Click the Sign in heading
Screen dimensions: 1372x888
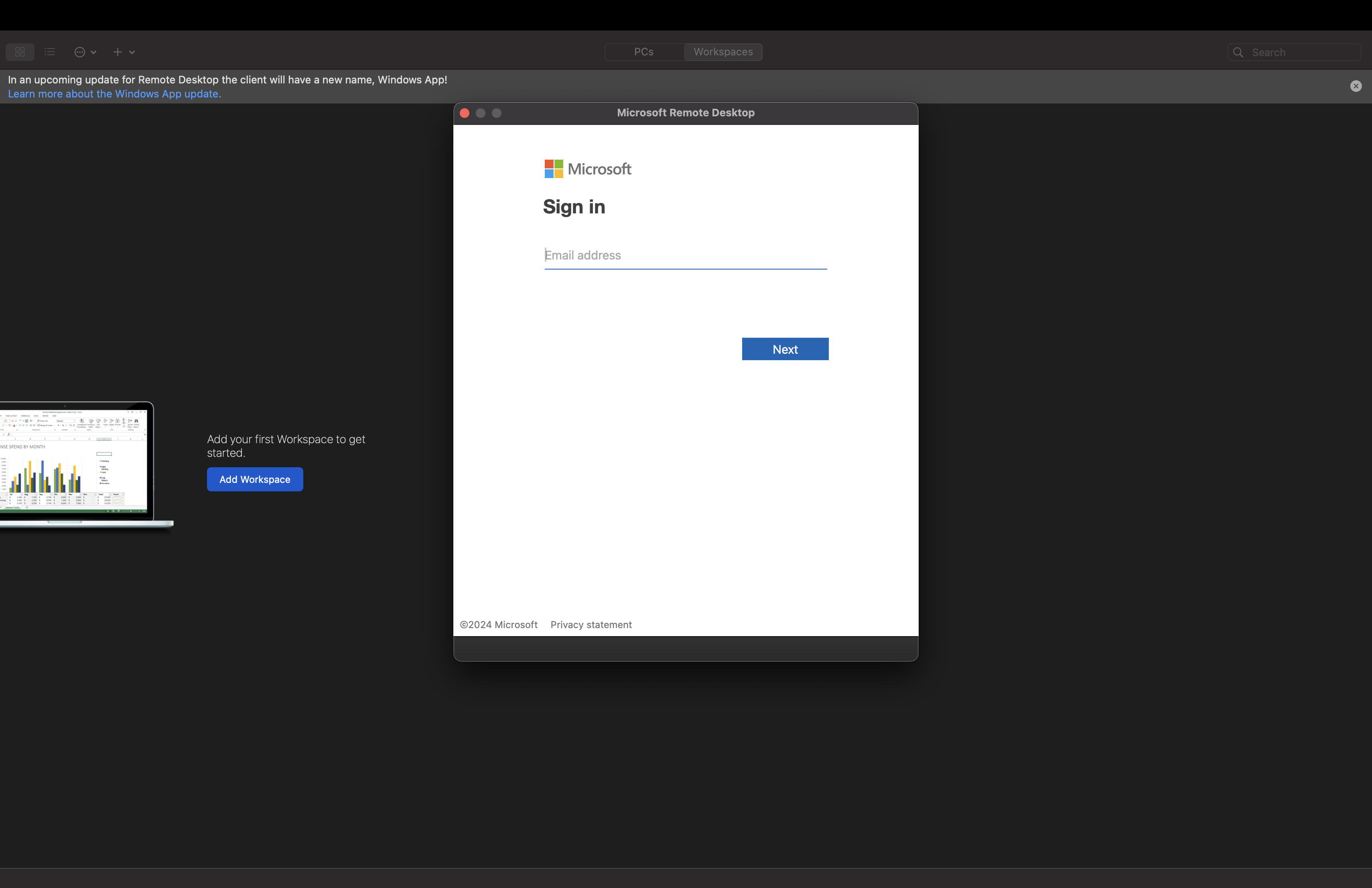tap(574, 207)
